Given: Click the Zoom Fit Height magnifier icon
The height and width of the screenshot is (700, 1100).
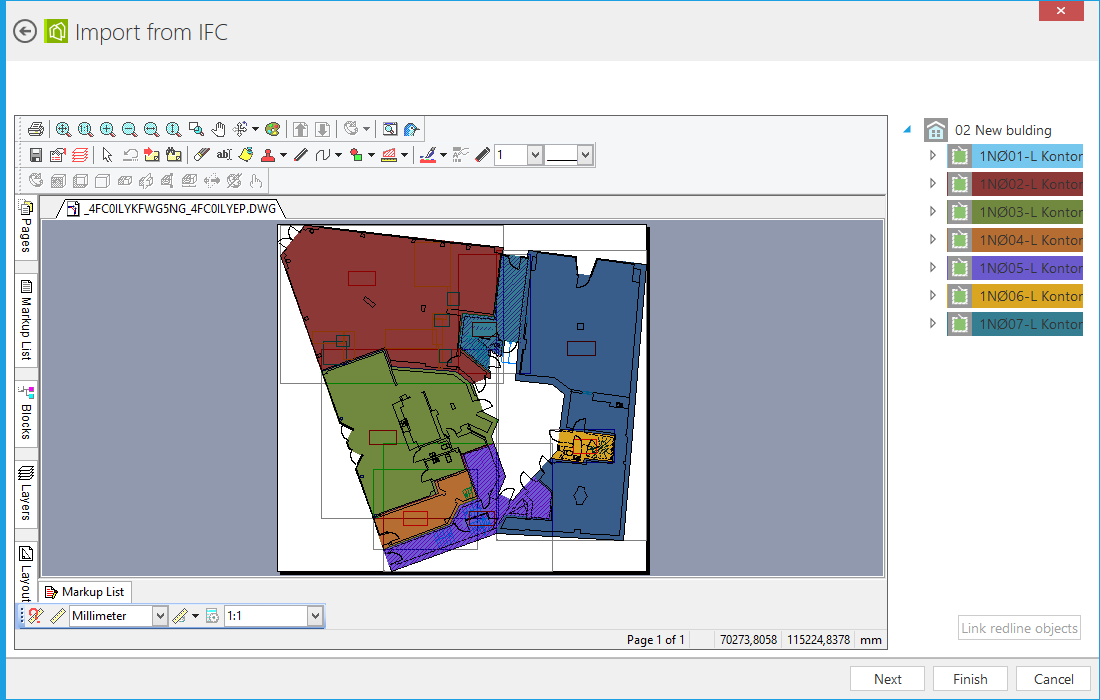Looking at the screenshot, I should pyautogui.click(x=173, y=129).
